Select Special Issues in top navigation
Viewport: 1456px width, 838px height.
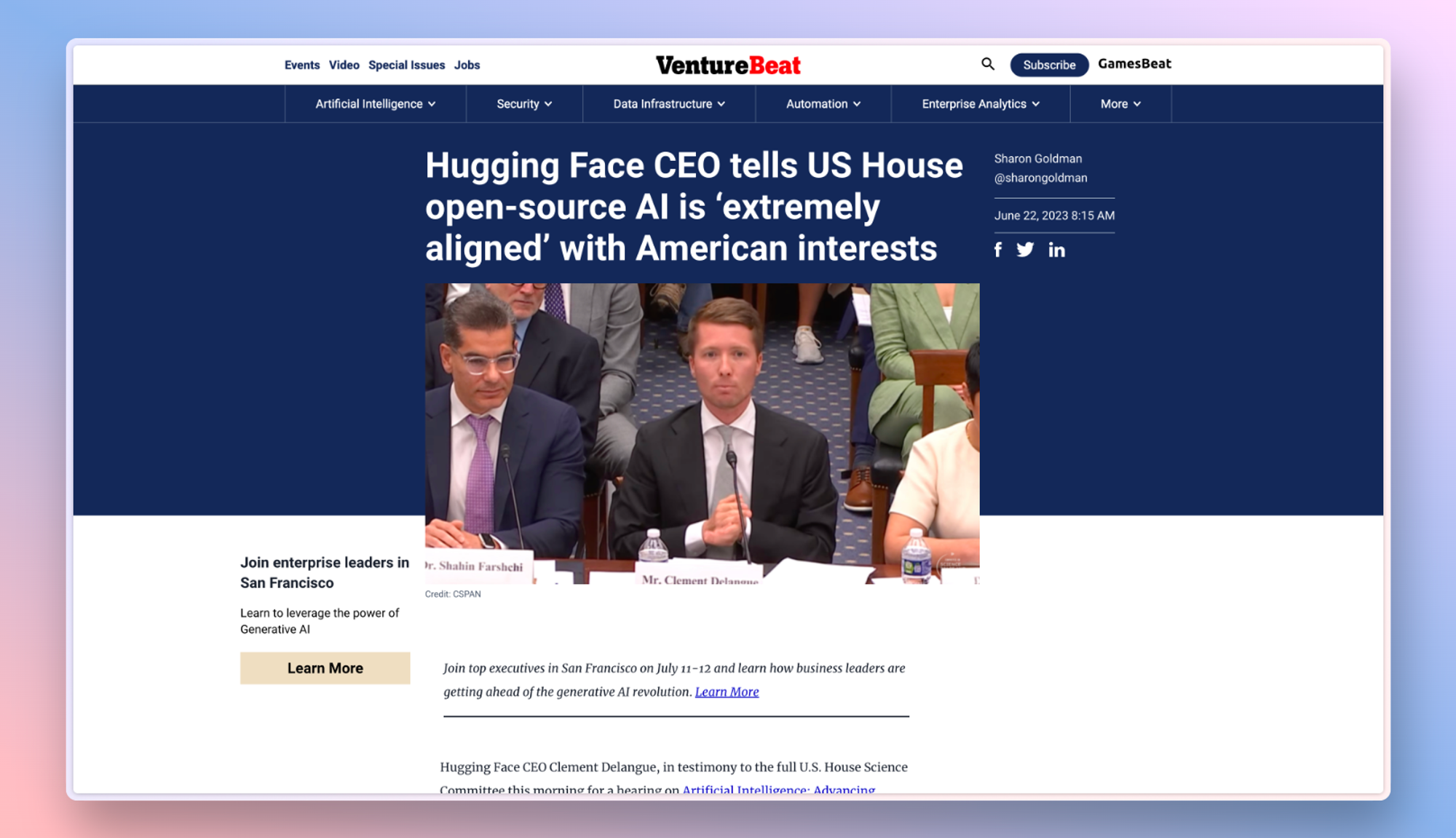[x=406, y=65]
